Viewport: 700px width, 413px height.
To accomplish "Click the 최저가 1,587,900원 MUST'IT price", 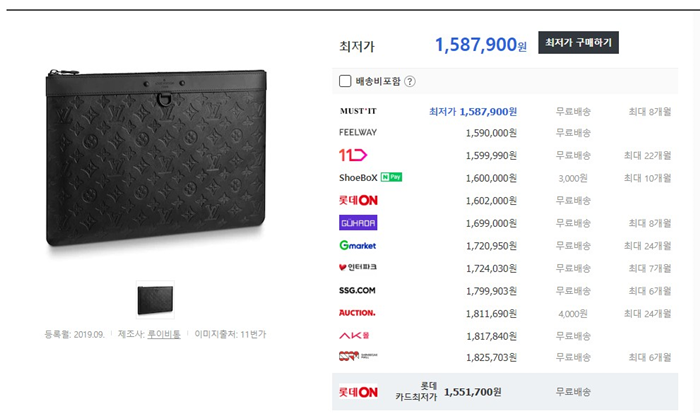I will (x=473, y=112).
